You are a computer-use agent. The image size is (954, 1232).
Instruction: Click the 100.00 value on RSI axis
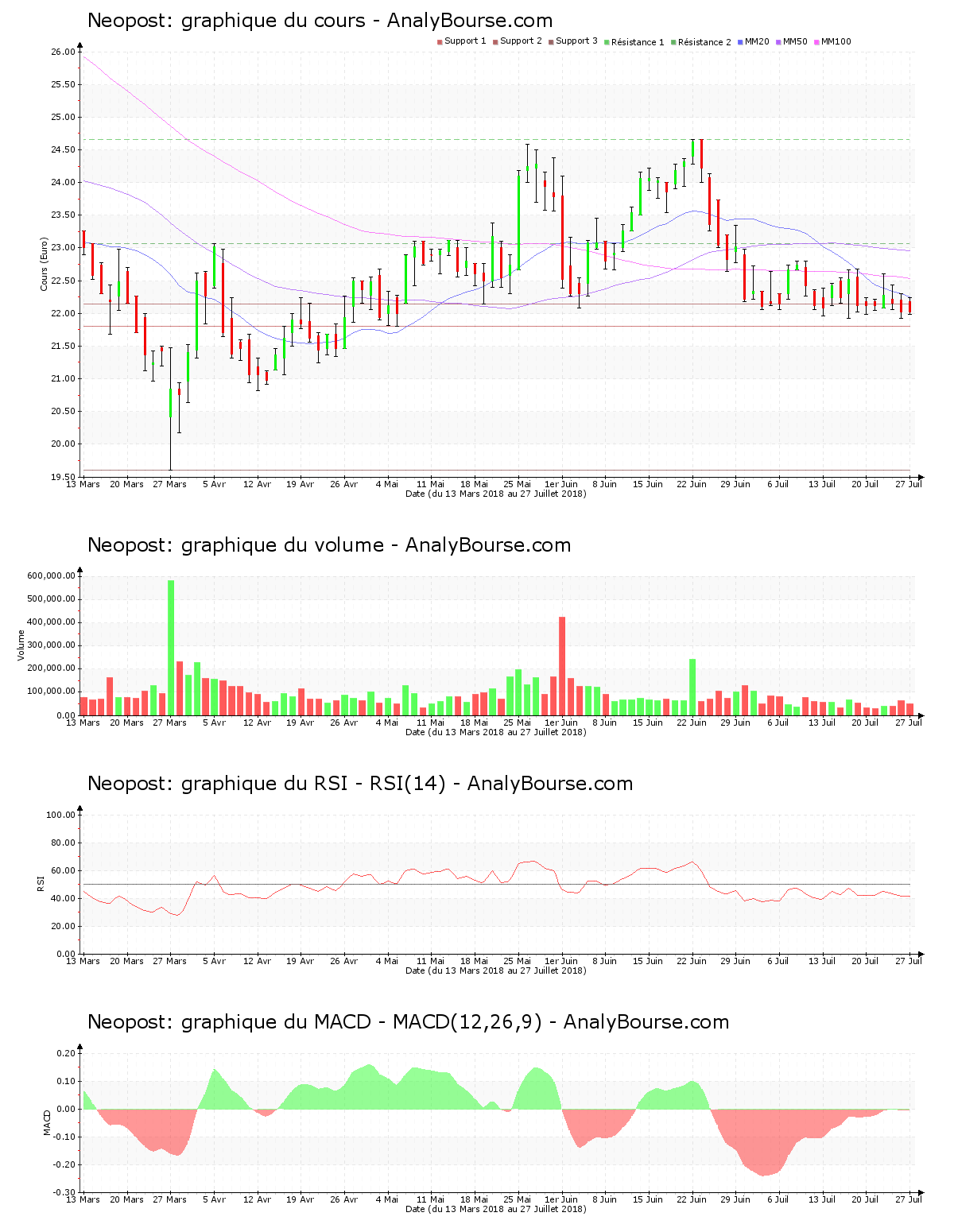(60, 816)
